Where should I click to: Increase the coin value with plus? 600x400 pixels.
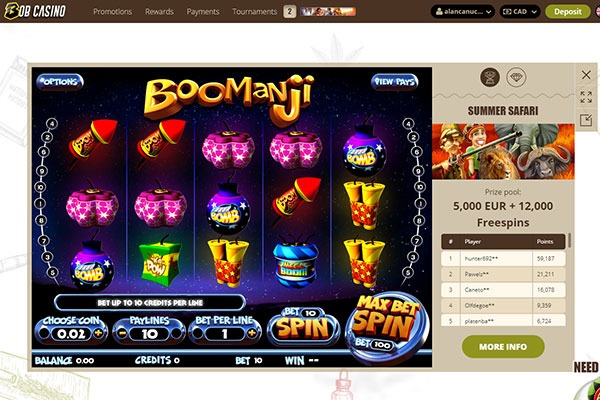point(98,333)
